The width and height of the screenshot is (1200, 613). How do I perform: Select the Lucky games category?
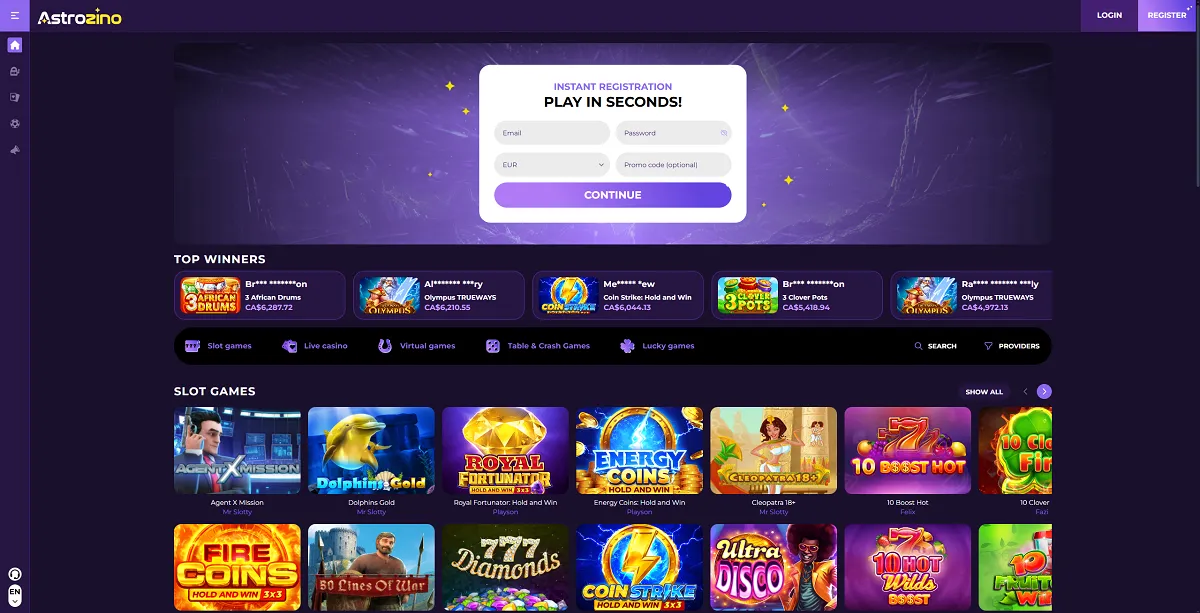click(657, 346)
